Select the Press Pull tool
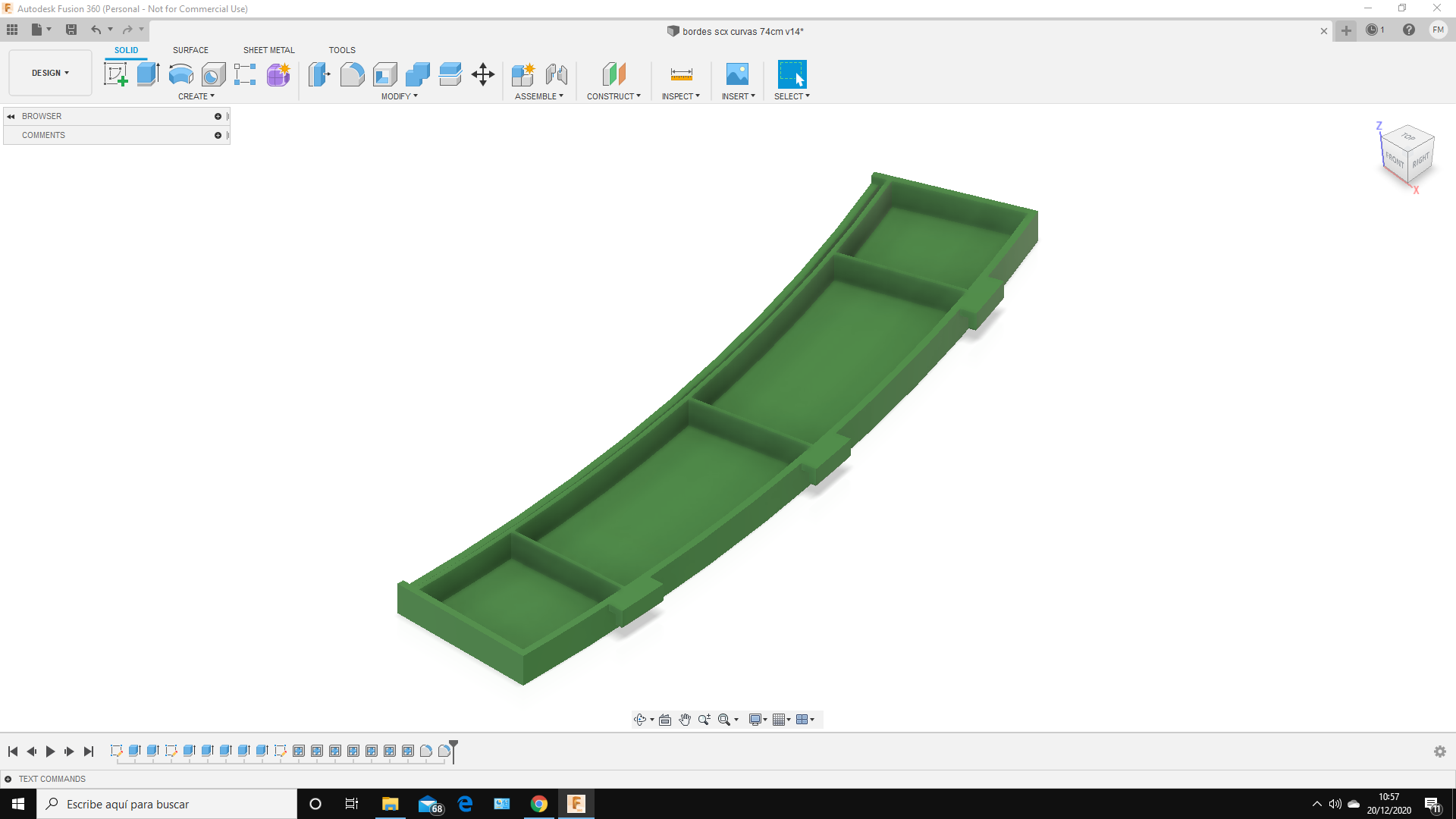Screen dimensions: 1456x819 click(319, 75)
